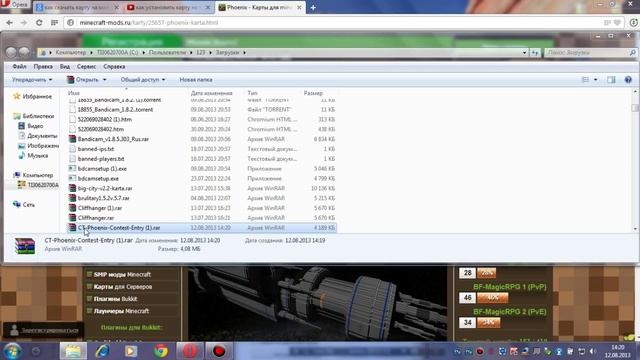
Task: Reload the page in Opera
Action: [39, 22]
